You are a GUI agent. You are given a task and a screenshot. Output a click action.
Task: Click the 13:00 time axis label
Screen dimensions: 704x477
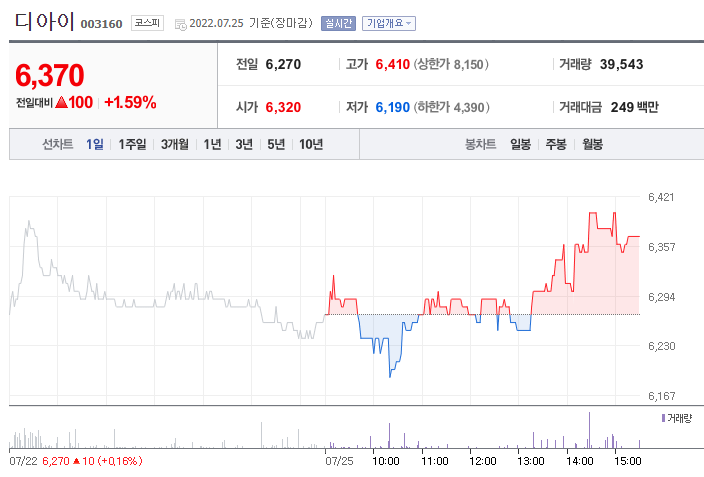[x=531, y=461]
